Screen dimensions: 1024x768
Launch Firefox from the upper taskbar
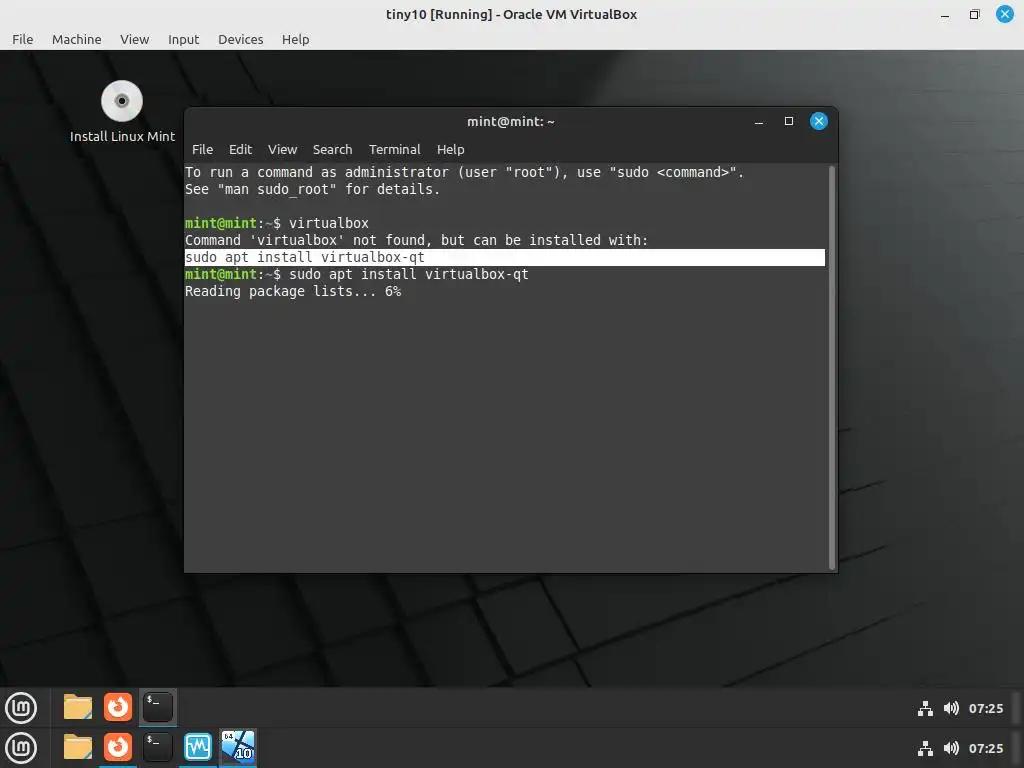(118, 707)
